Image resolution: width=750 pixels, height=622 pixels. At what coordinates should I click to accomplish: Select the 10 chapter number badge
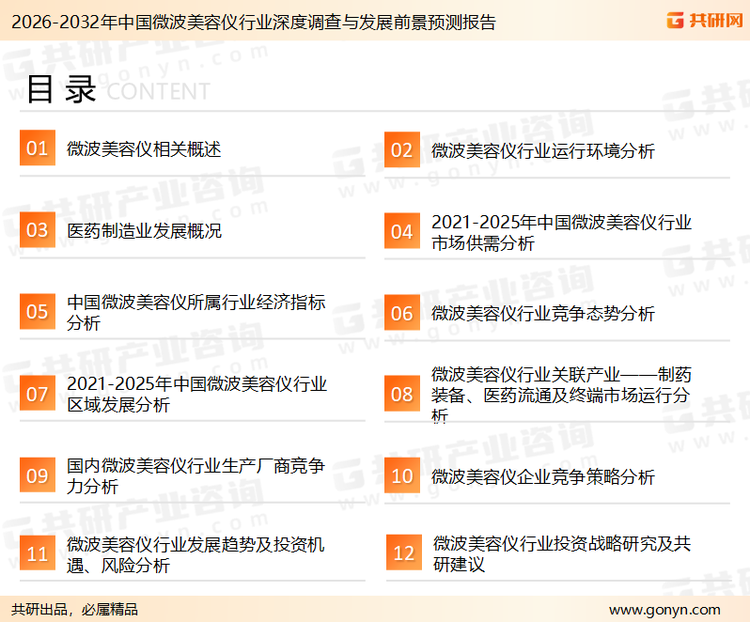pos(402,476)
